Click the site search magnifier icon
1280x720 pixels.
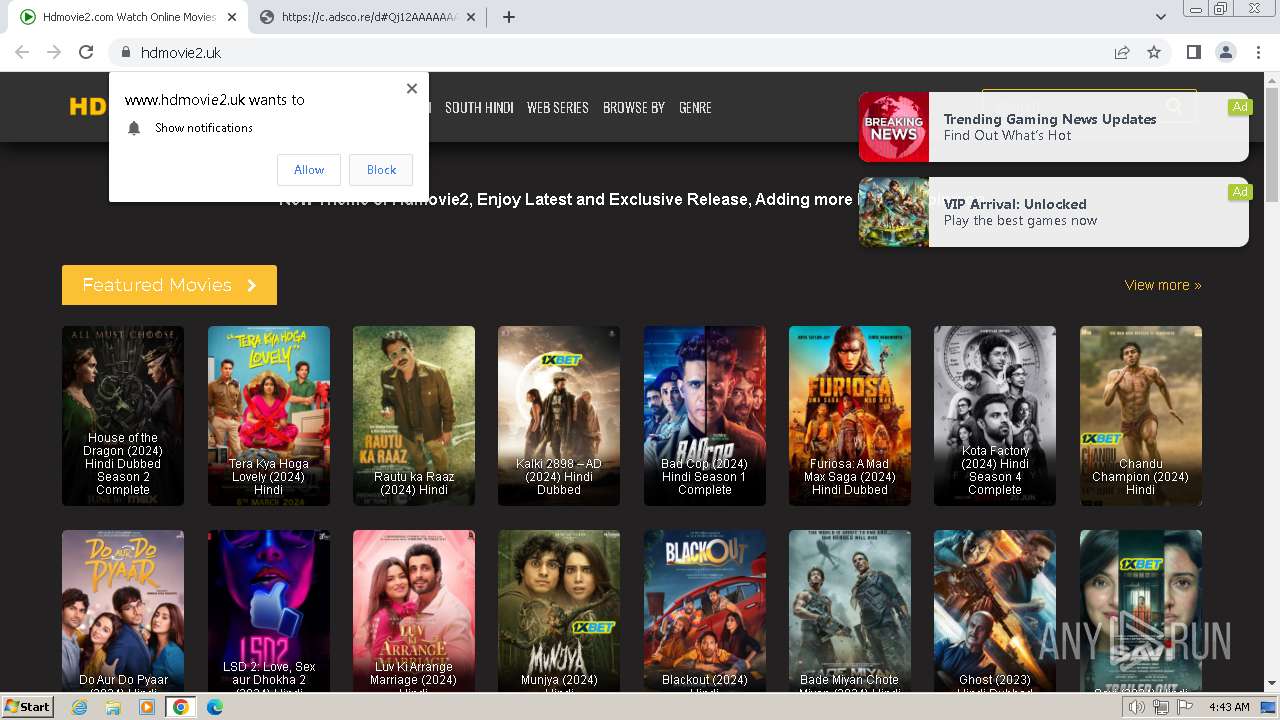point(1174,106)
